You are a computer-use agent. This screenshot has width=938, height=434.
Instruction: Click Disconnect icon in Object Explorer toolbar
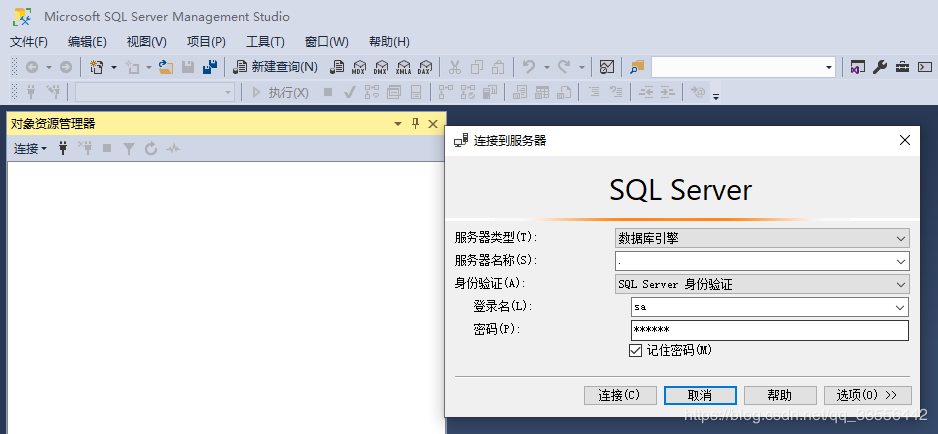pos(86,148)
